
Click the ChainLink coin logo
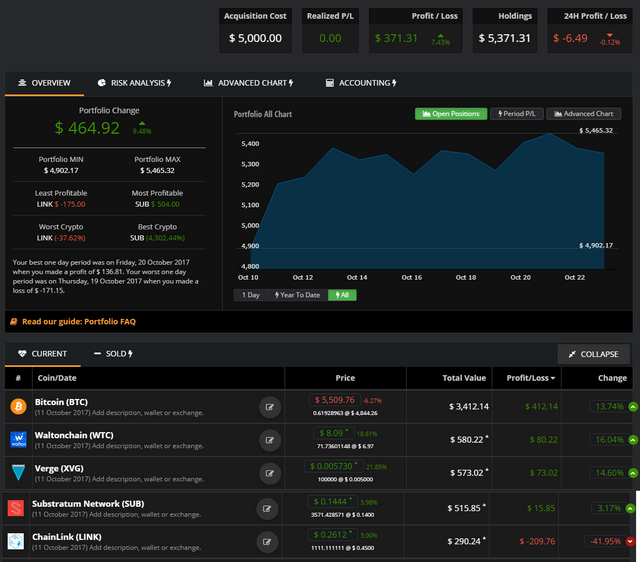[x=17, y=541]
